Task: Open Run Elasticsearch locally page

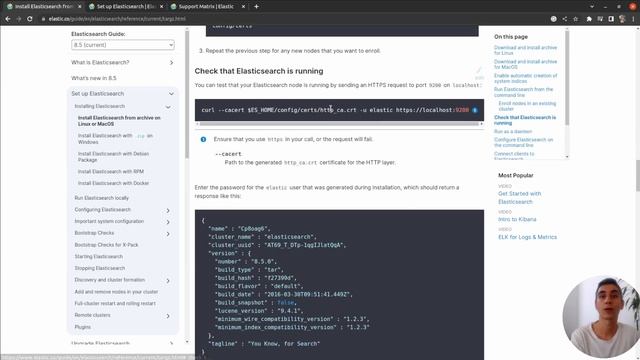Action: tap(102, 198)
